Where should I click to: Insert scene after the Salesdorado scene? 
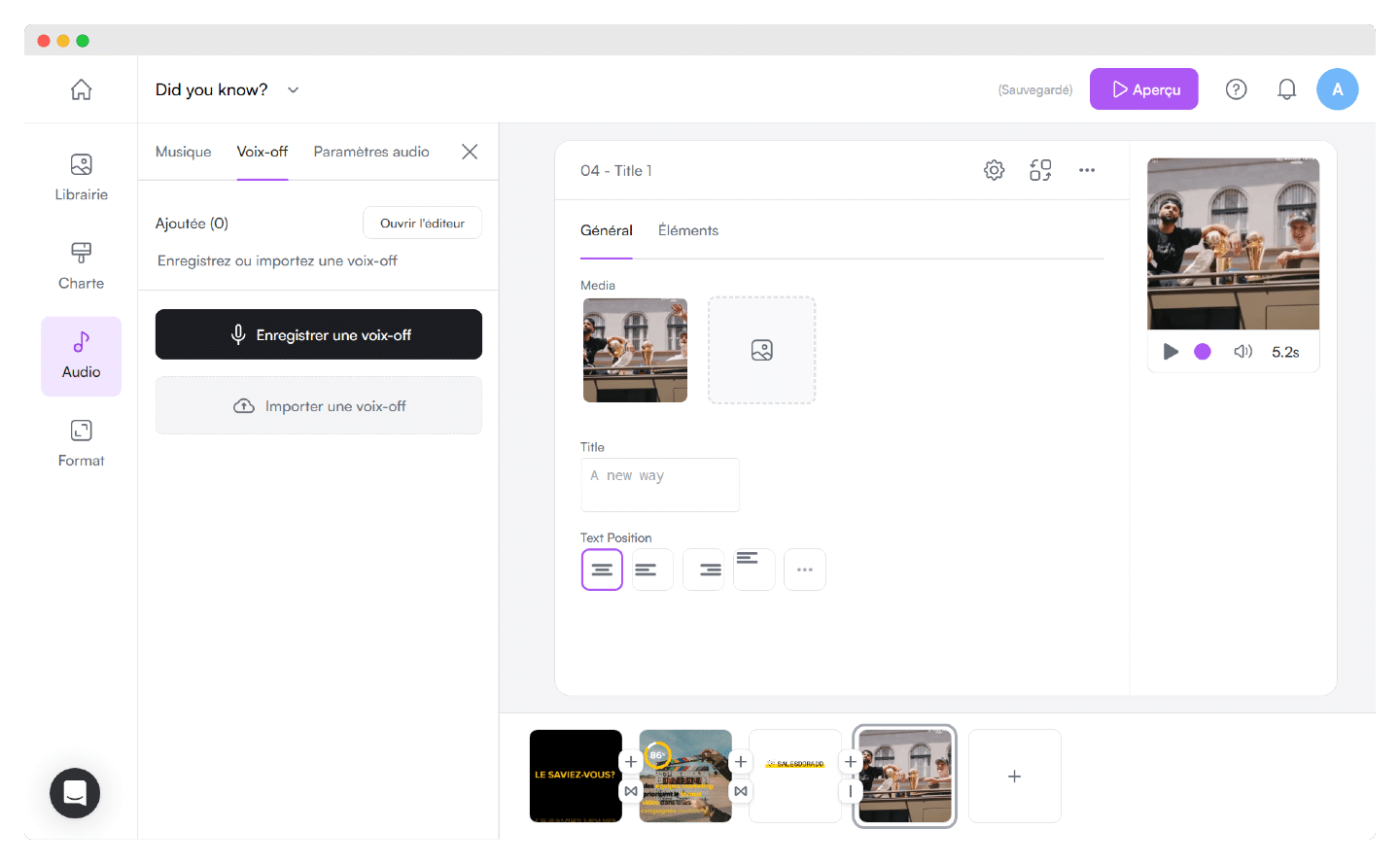point(851,762)
